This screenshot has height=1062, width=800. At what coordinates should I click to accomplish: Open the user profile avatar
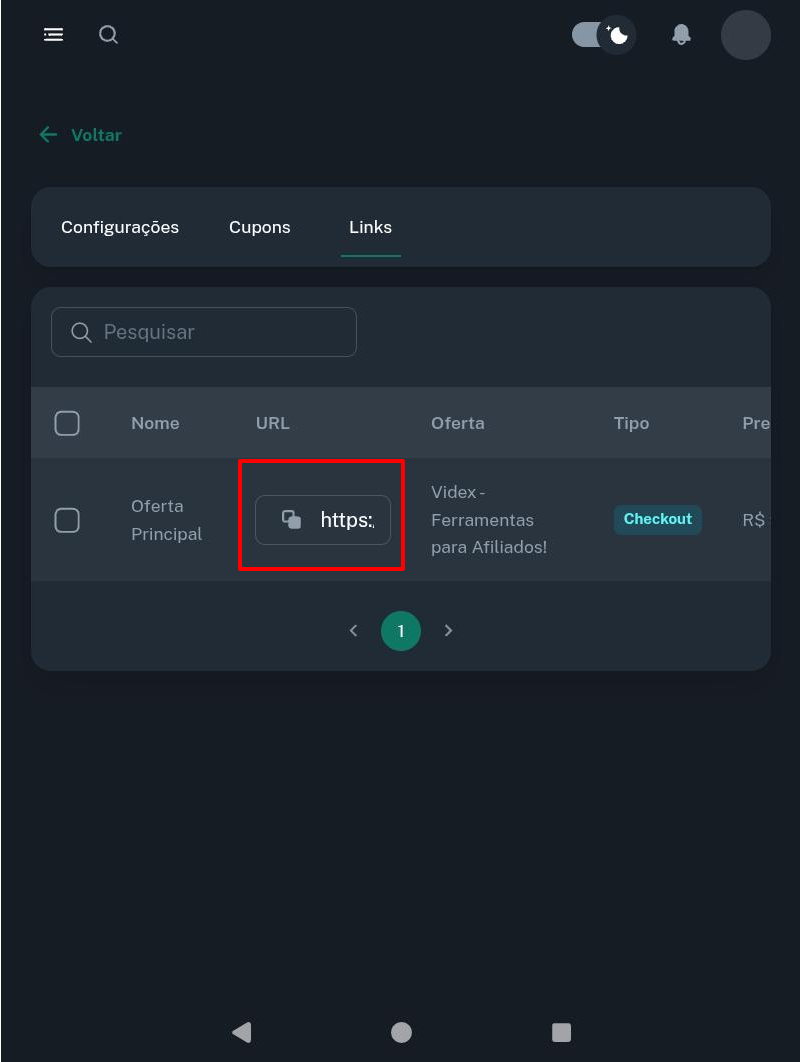pos(745,35)
